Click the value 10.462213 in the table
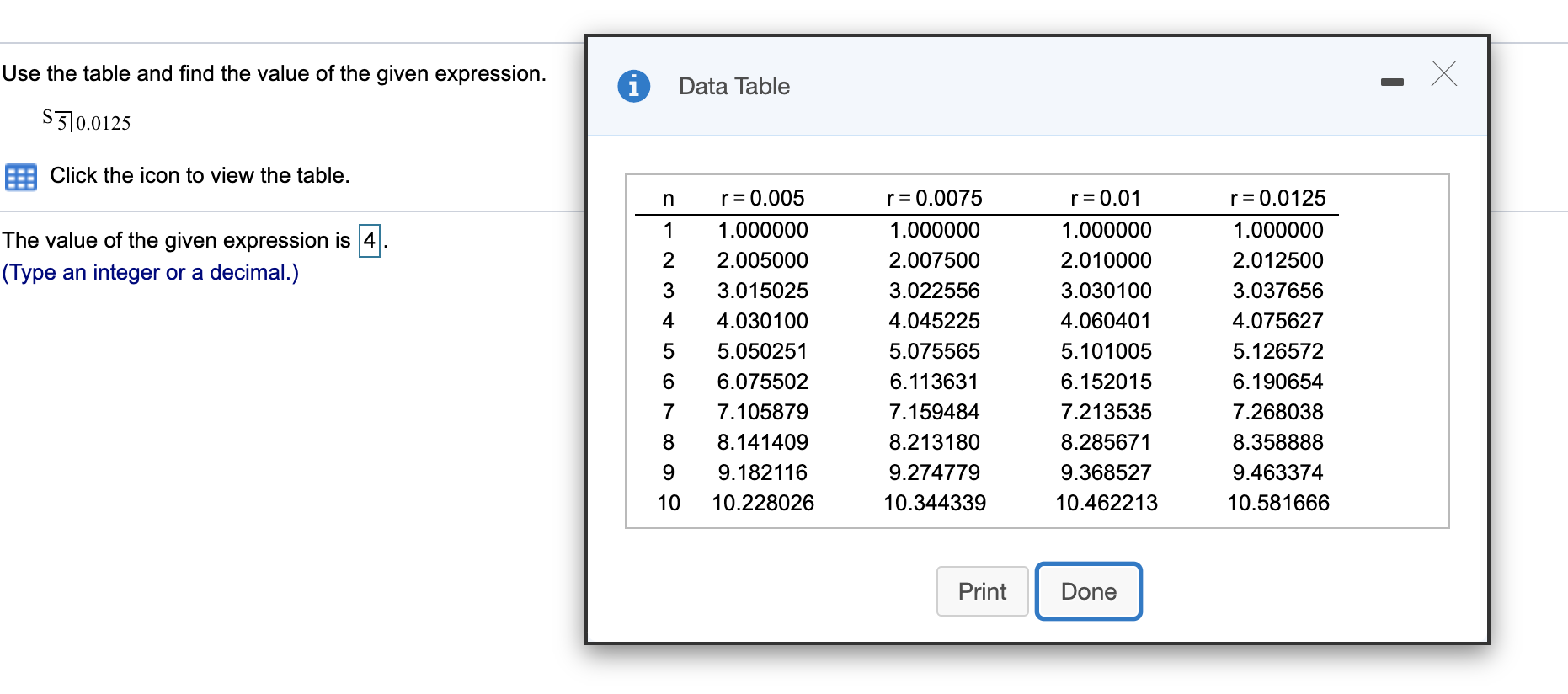The image size is (1568, 694). [1107, 503]
